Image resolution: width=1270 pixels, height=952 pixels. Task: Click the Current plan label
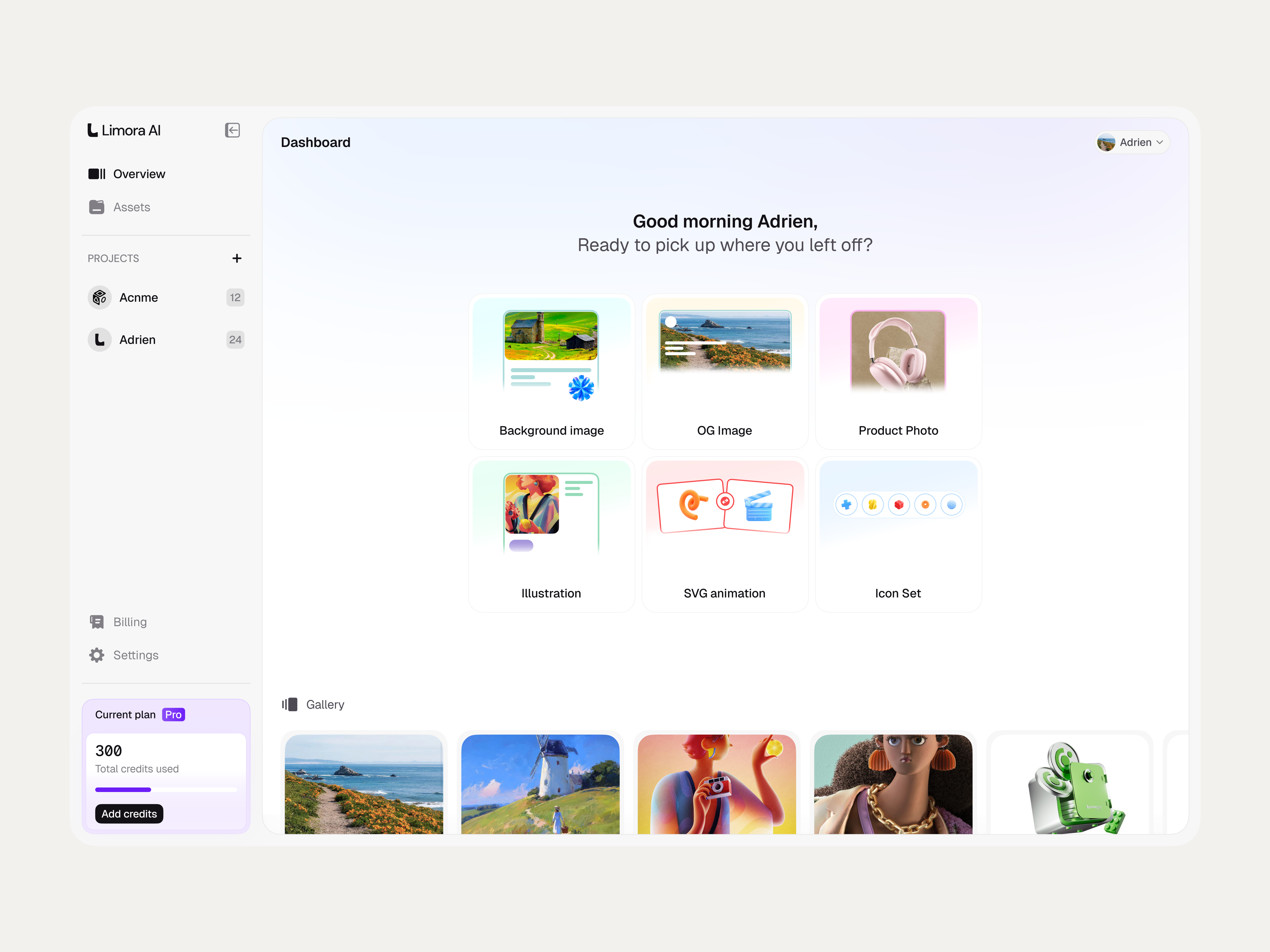click(125, 715)
